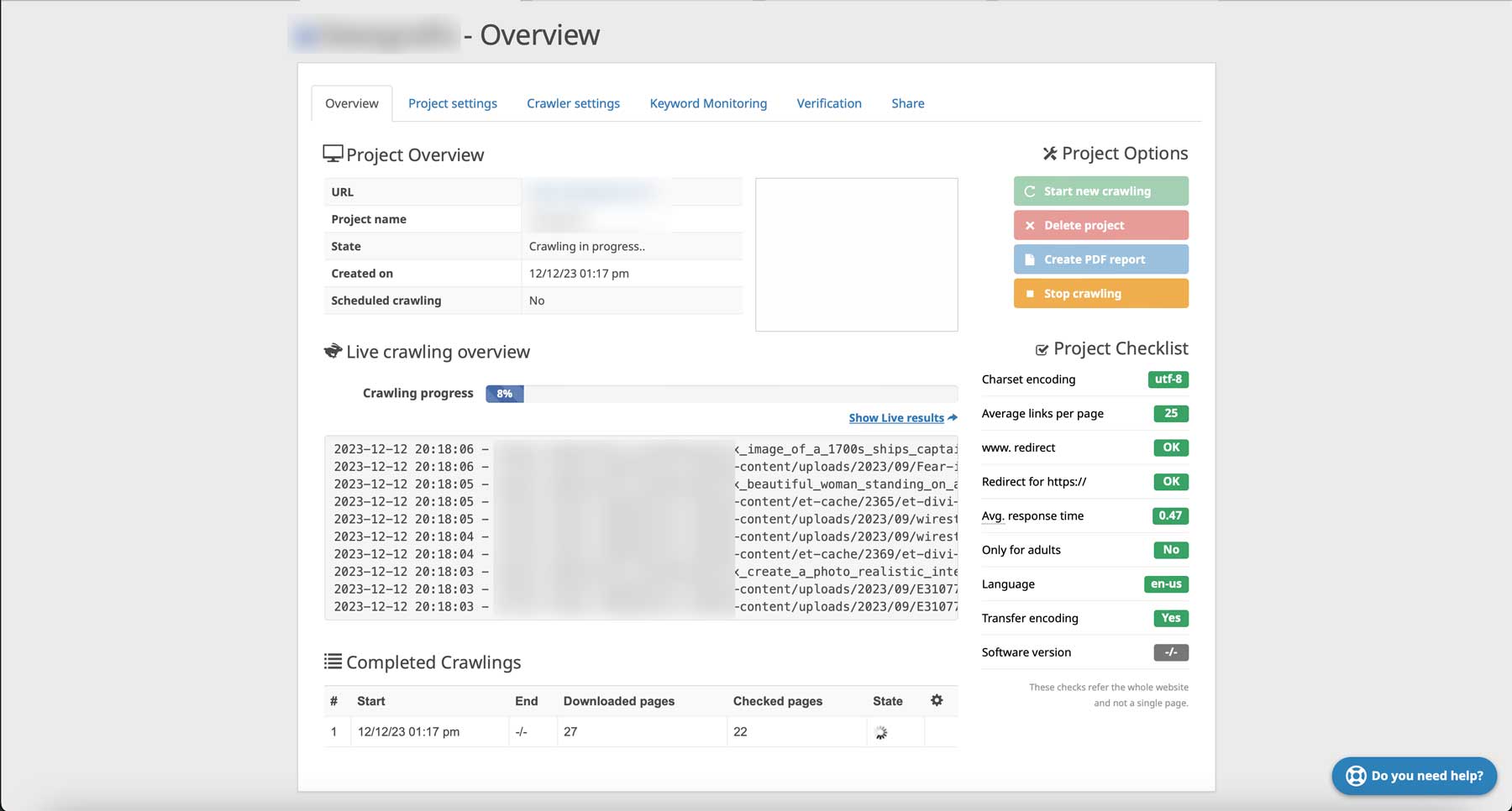This screenshot has width=1512, height=811.
Task: Click the spider icon beside Live crawling overview
Action: click(333, 351)
